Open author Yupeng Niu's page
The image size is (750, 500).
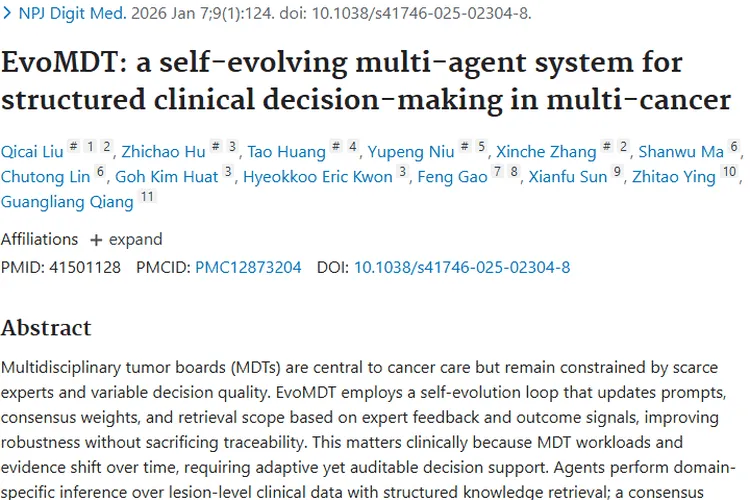(409, 152)
